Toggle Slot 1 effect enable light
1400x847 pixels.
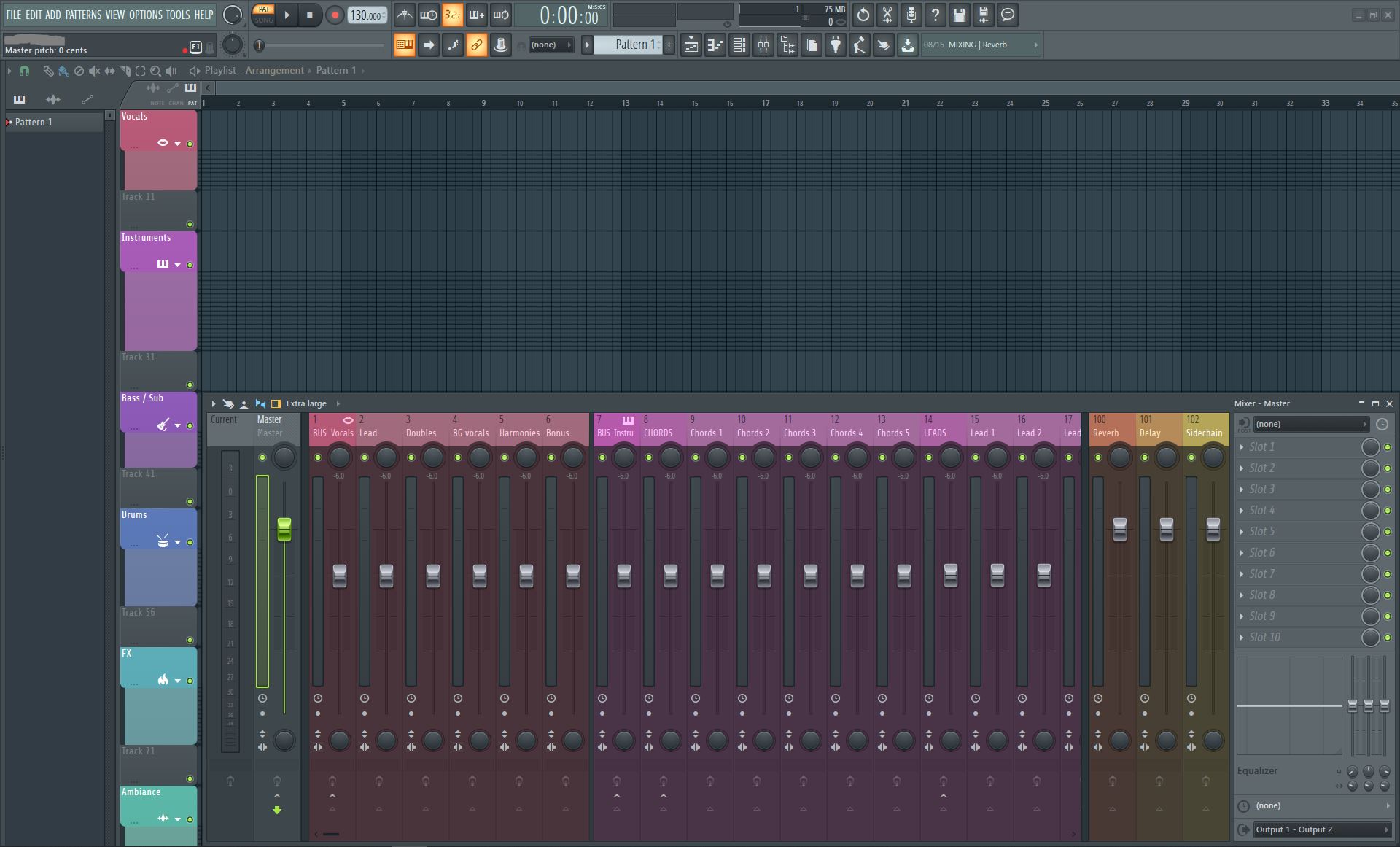(1388, 447)
